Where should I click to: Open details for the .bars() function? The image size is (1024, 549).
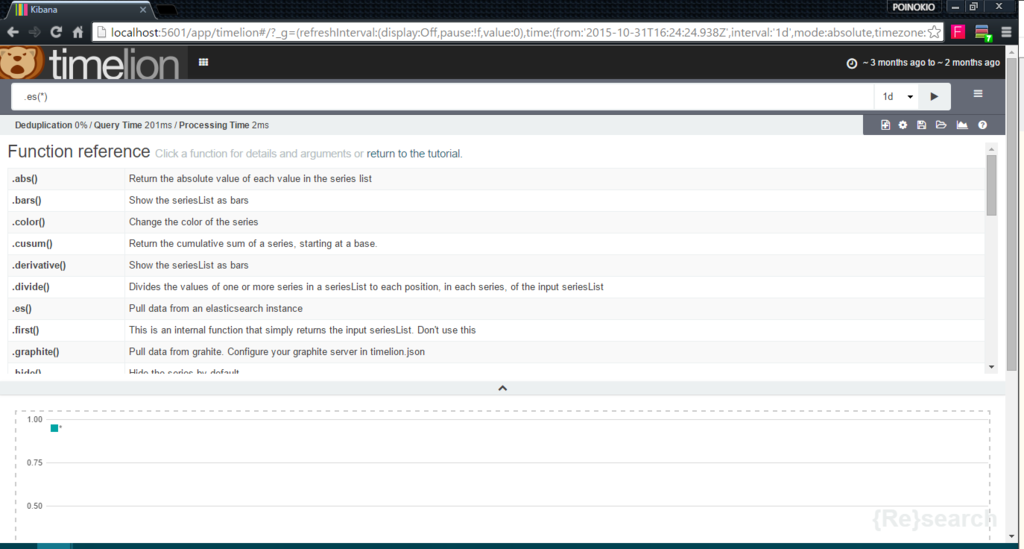(x=26, y=200)
